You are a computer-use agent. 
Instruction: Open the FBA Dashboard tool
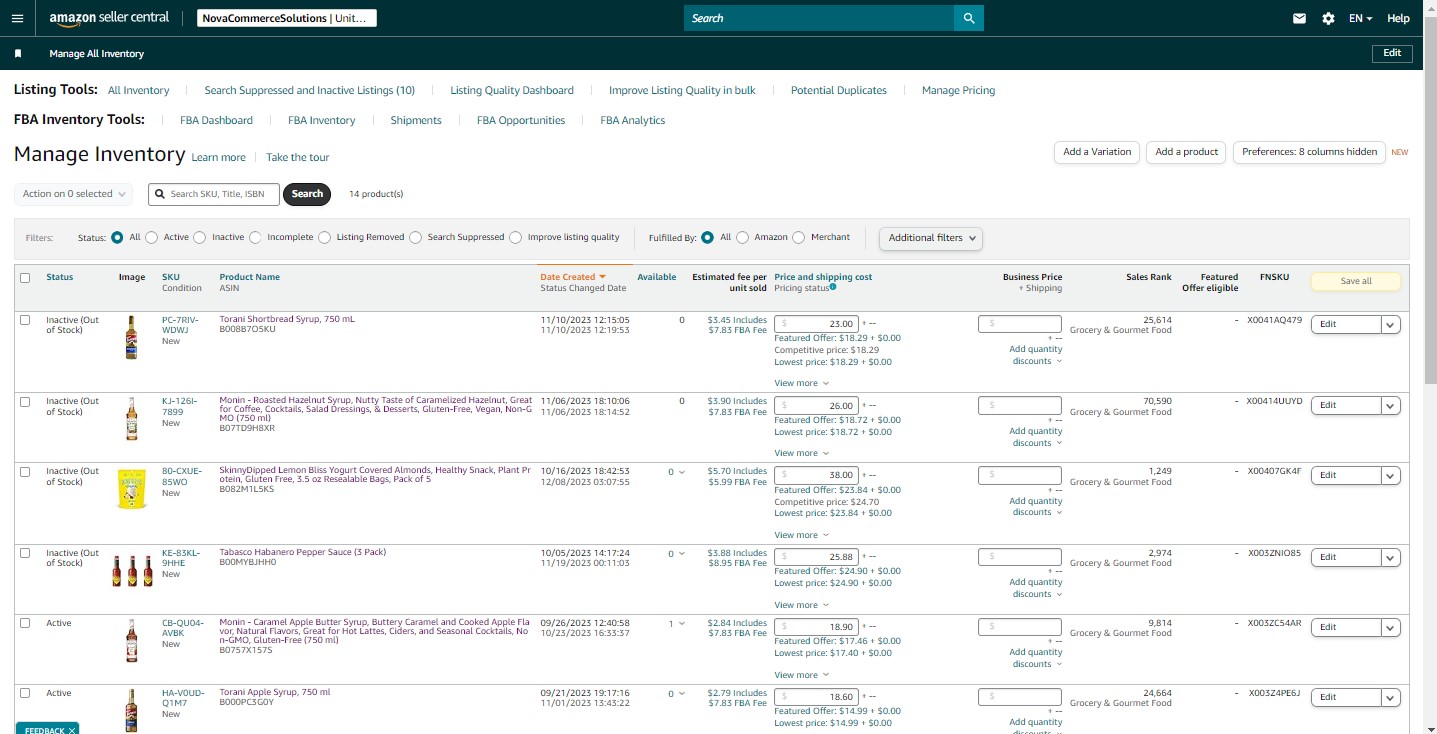(x=217, y=120)
